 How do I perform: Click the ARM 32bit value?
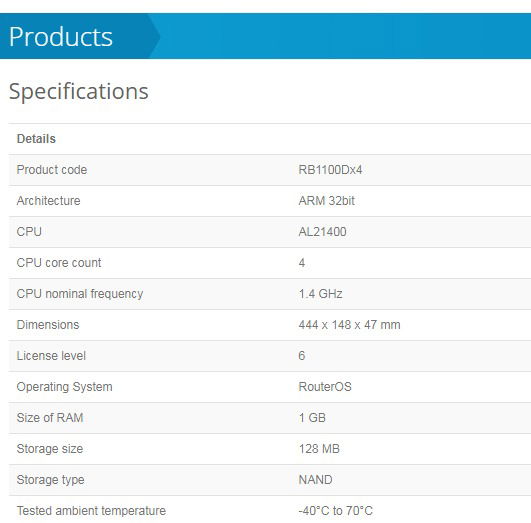(x=326, y=201)
